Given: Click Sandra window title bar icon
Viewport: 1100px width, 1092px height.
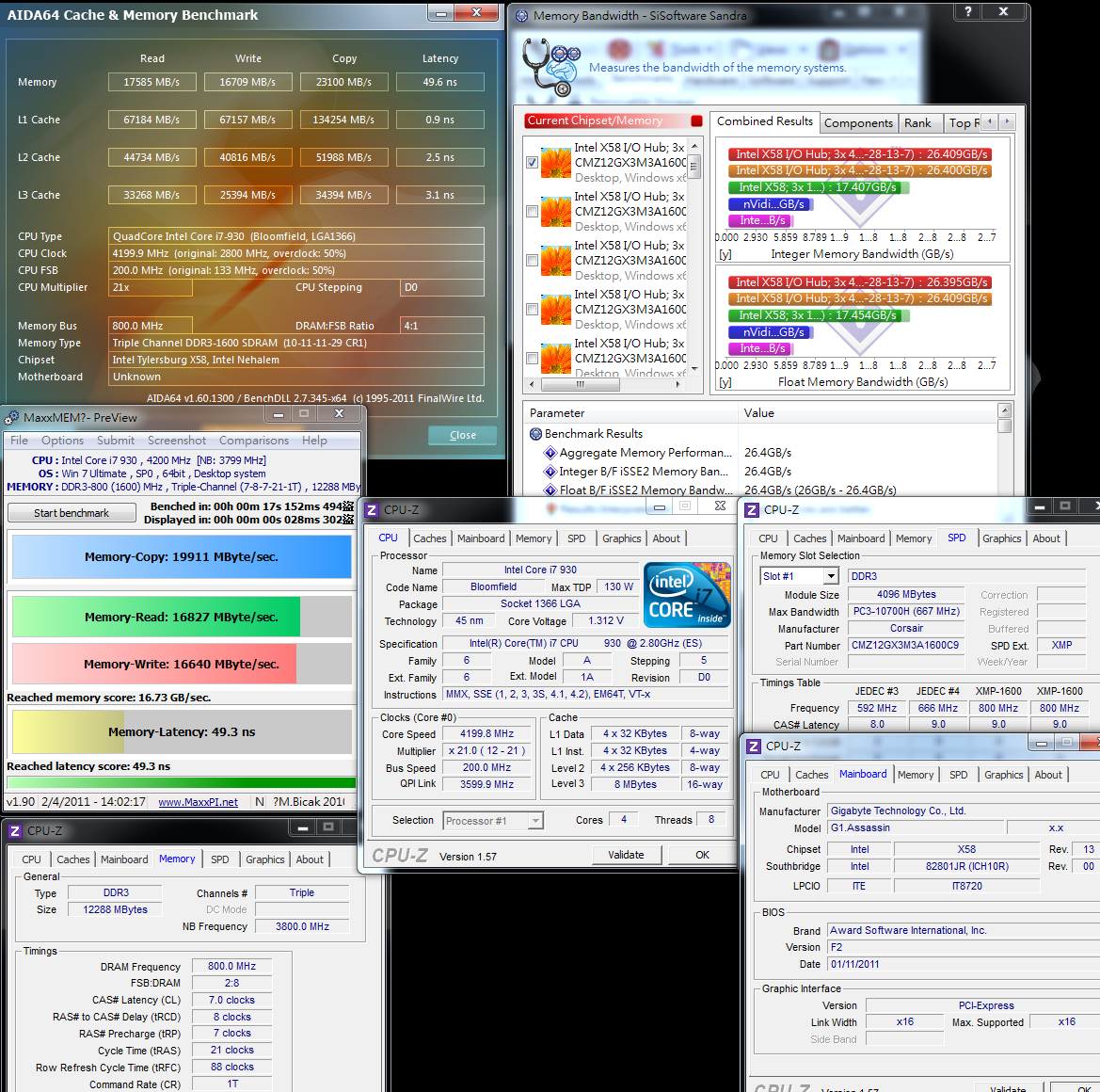Looking at the screenshot, I should pyautogui.click(x=522, y=15).
